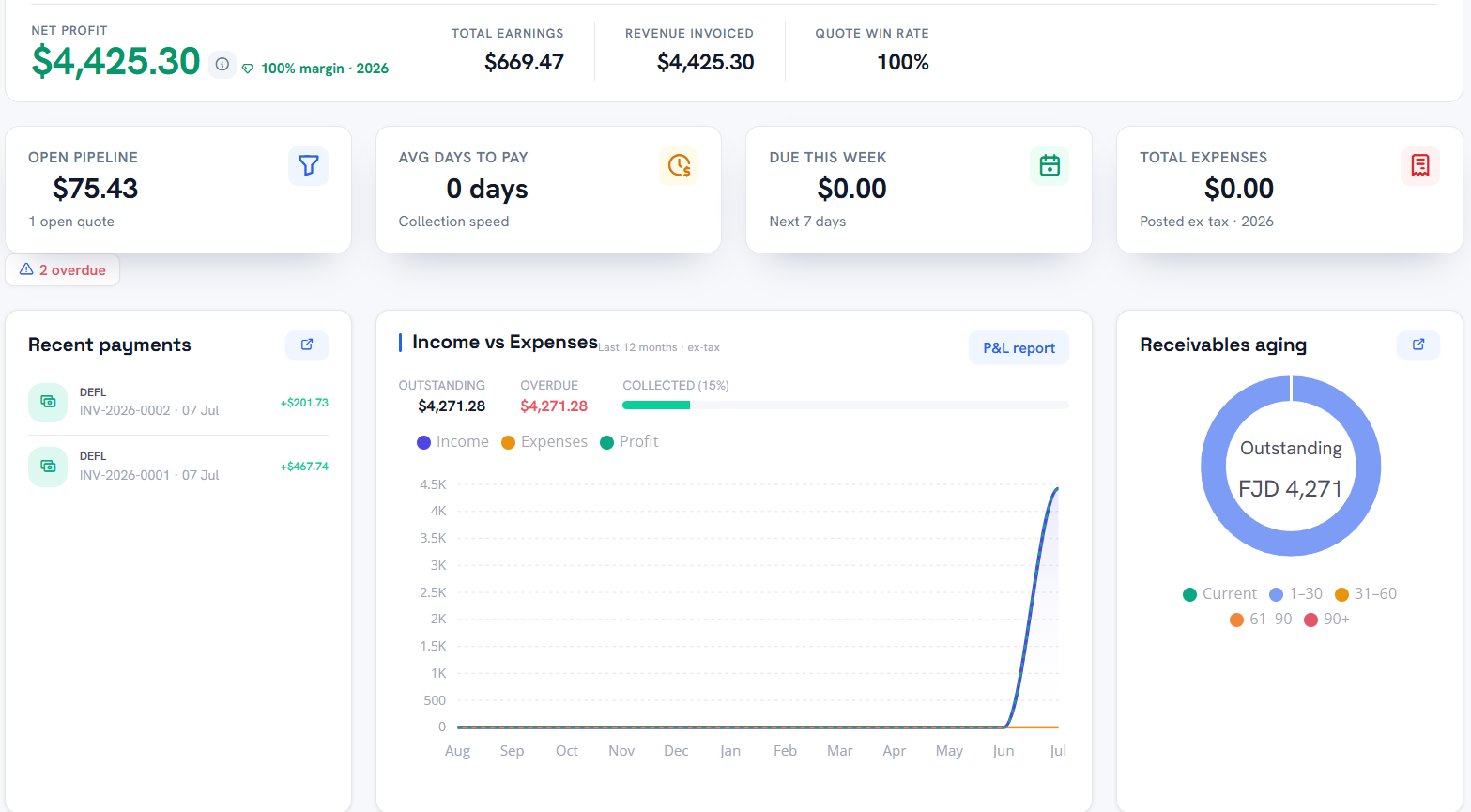
Task: Click the collected progress bar
Action: (845, 406)
